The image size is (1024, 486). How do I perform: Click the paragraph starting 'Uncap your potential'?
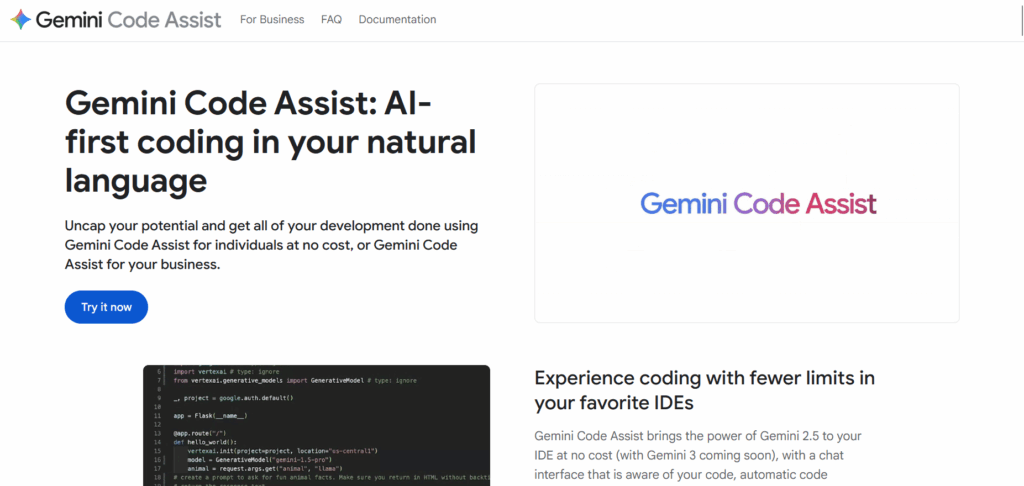(272, 246)
